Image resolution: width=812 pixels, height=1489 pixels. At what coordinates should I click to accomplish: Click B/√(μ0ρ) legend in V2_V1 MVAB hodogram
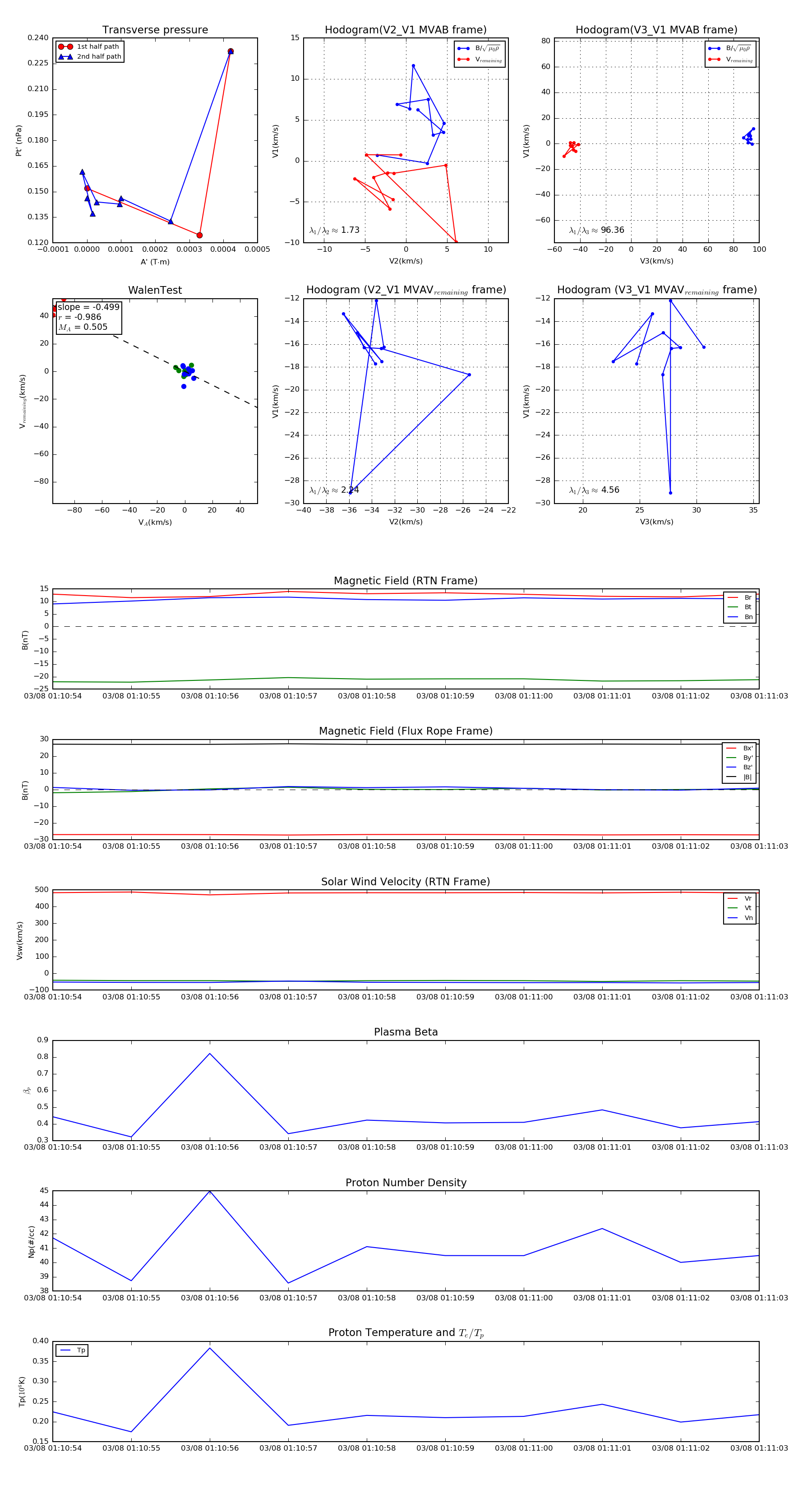[479, 49]
